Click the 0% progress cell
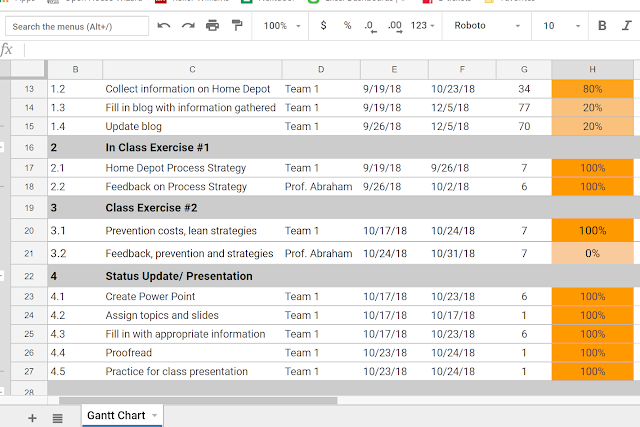640x427 pixels. point(592,254)
